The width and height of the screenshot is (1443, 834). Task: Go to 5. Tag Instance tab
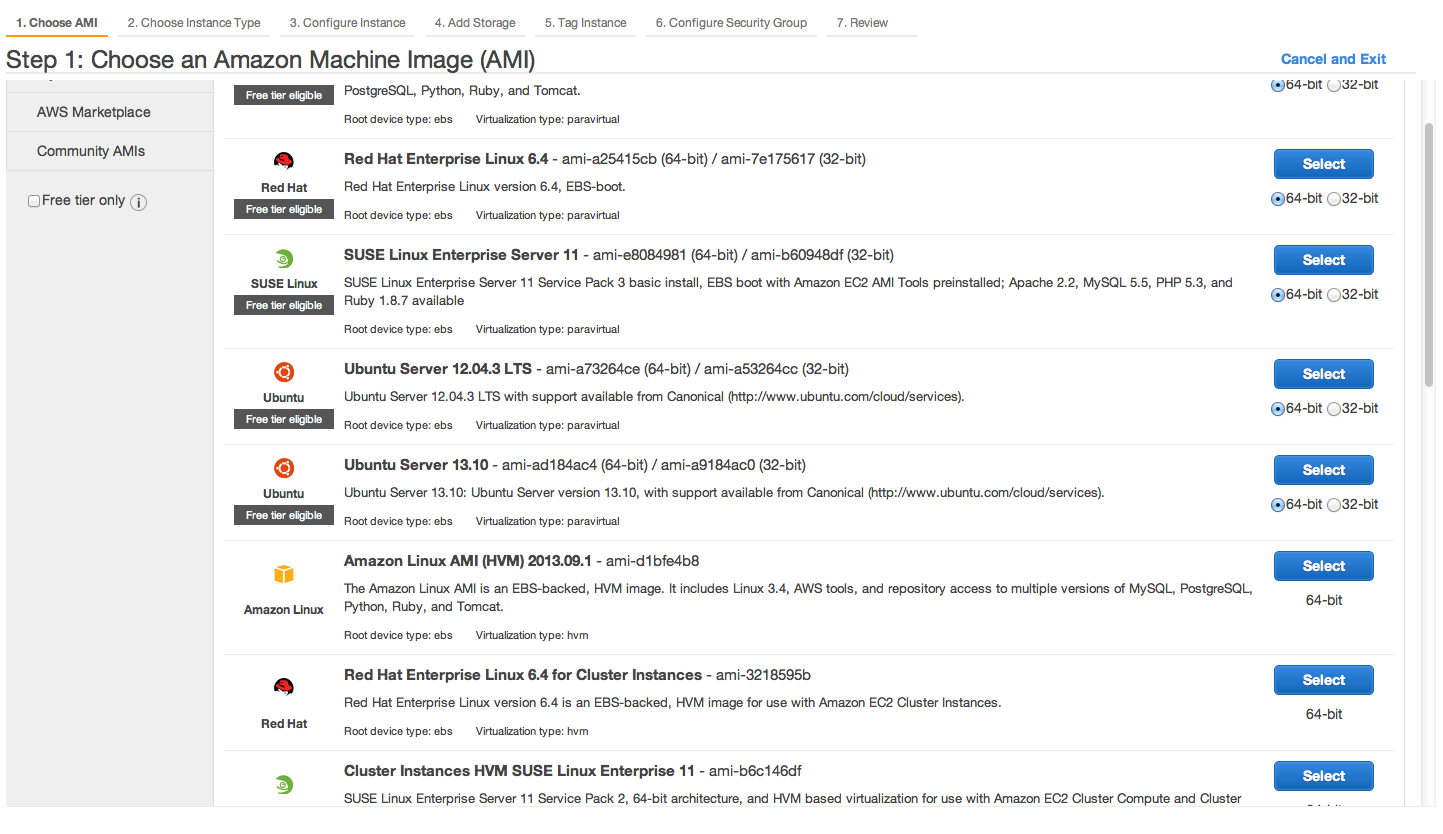pos(586,23)
